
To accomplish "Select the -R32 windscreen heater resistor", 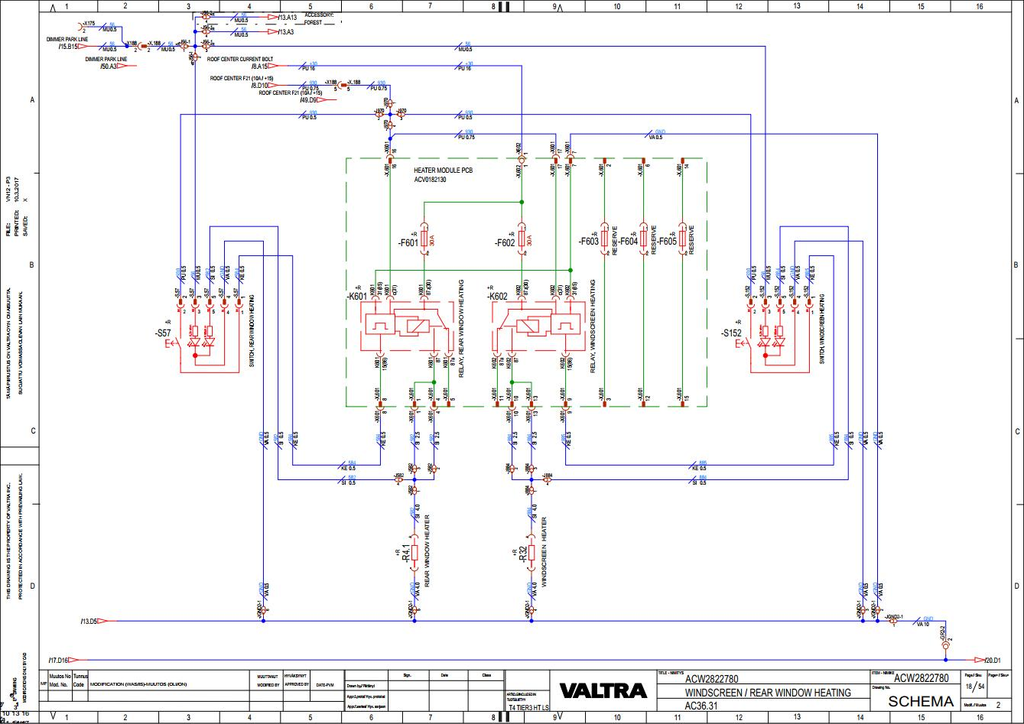I will pos(531,554).
